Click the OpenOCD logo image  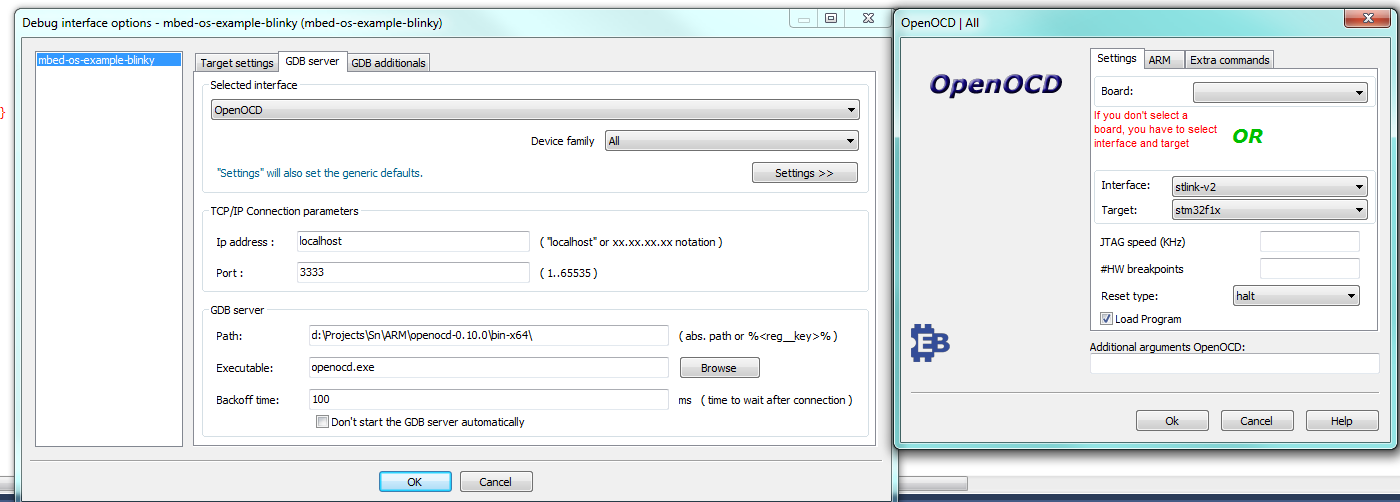click(996, 85)
